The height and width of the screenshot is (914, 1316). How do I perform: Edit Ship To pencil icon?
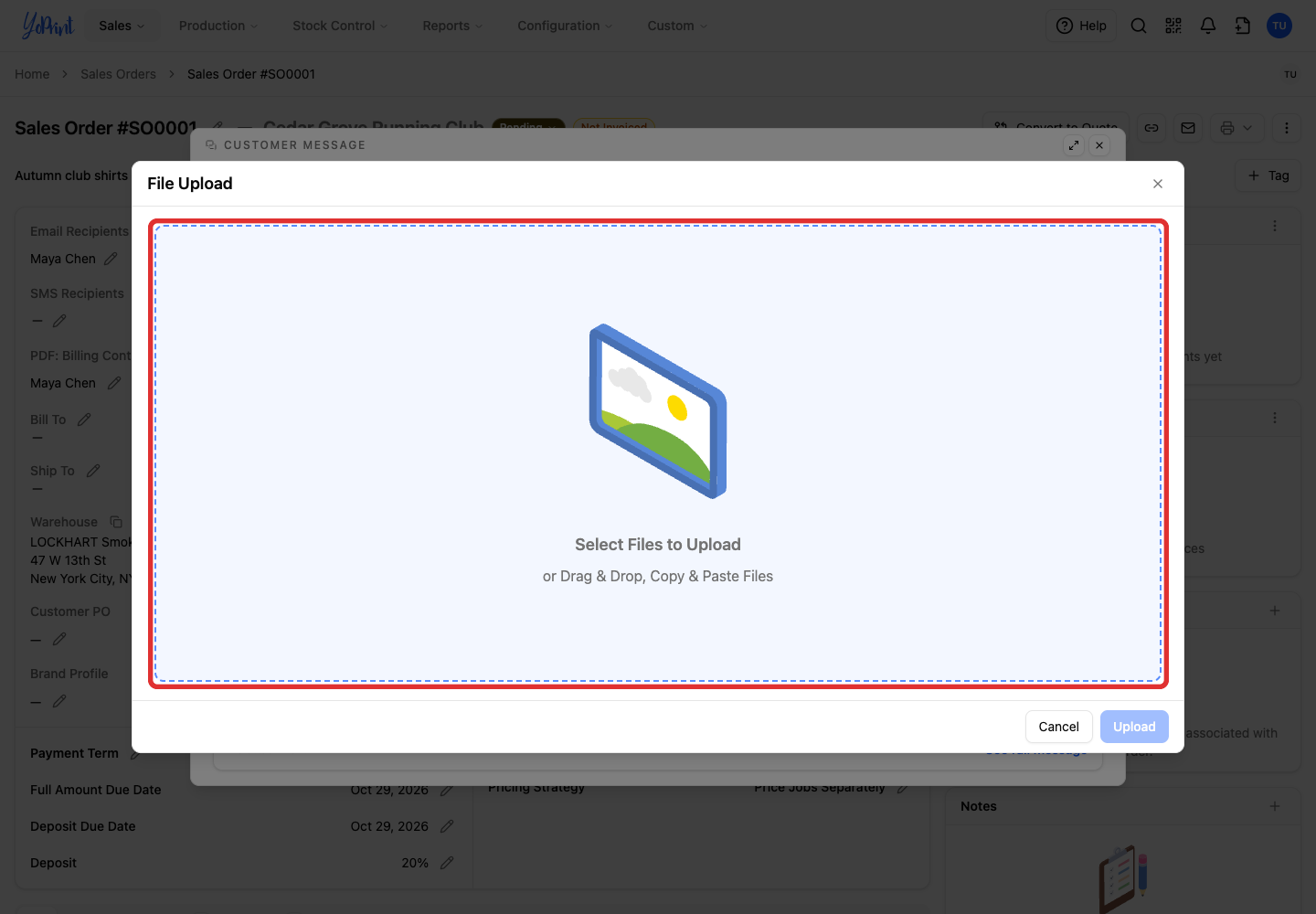[93, 471]
